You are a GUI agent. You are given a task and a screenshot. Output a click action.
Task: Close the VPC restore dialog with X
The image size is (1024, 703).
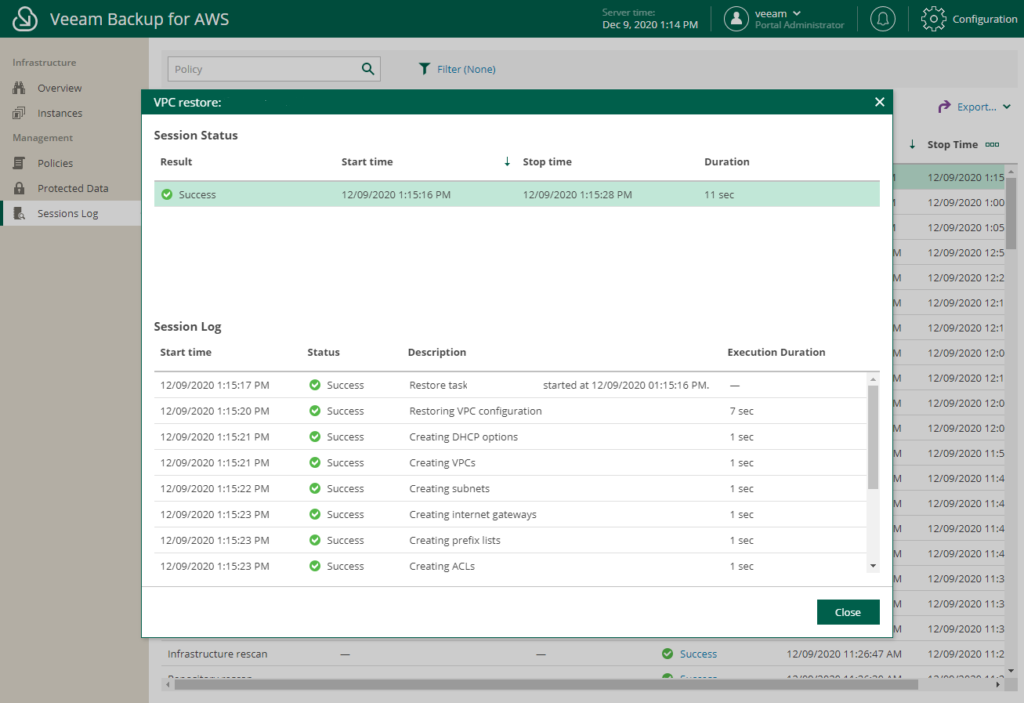click(x=880, y=102)
